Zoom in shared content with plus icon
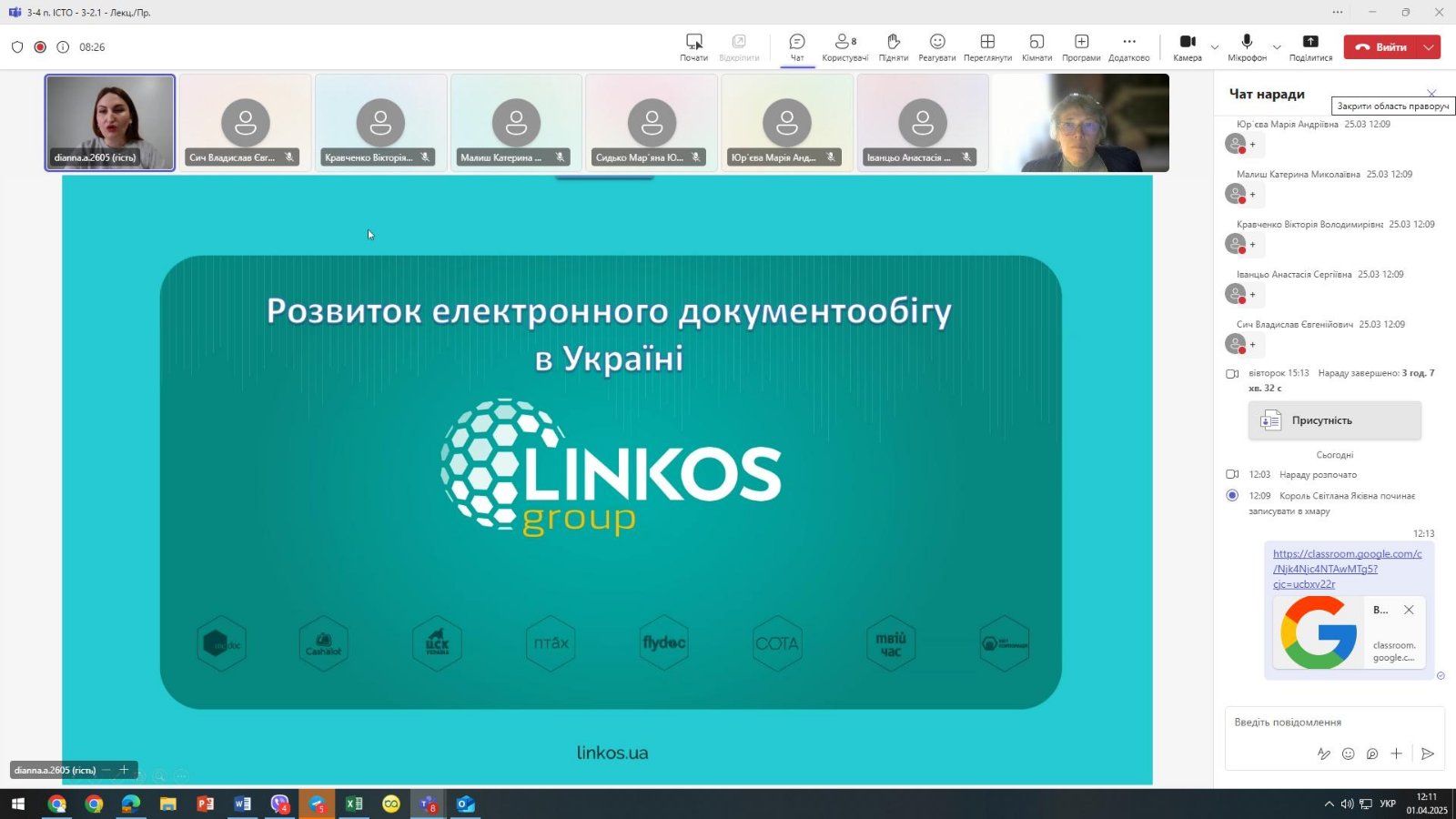Image resolution: width=1456 pixels, height=819 pixels. (x=124, y=770)
